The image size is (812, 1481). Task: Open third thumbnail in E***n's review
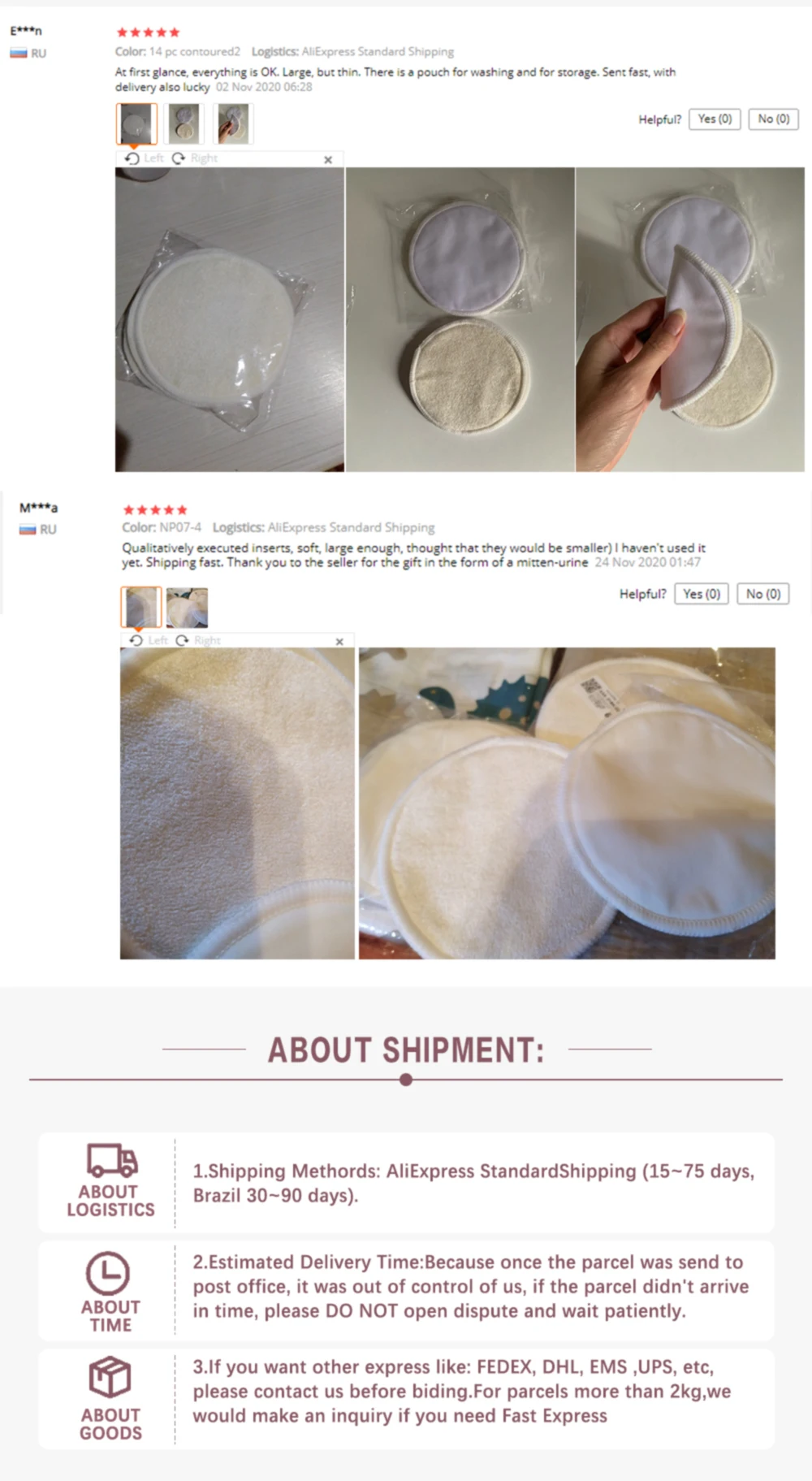[x=233, y=123]
